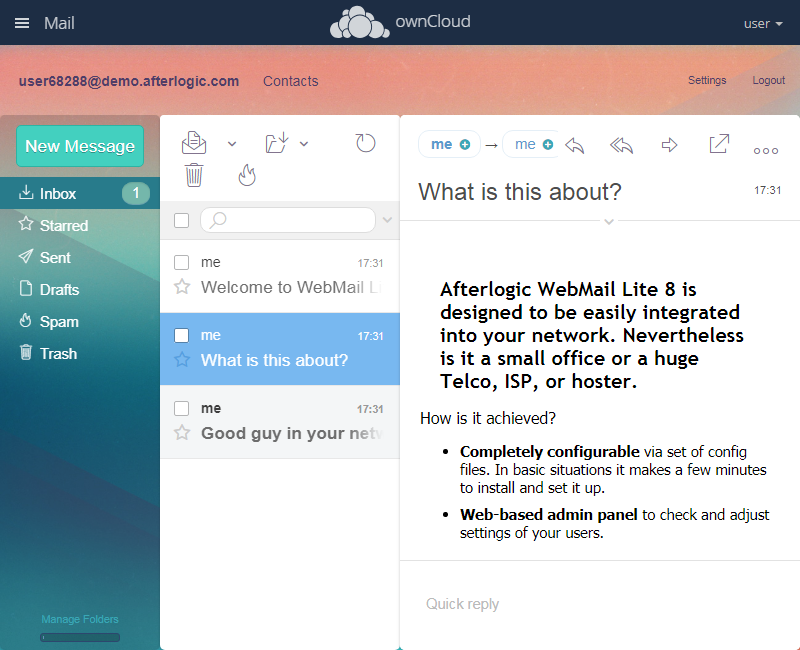Click the mailbox storage quota bar
Image resolution: width=800 pixels, height=650 pixels.
(x=80, y=637)
